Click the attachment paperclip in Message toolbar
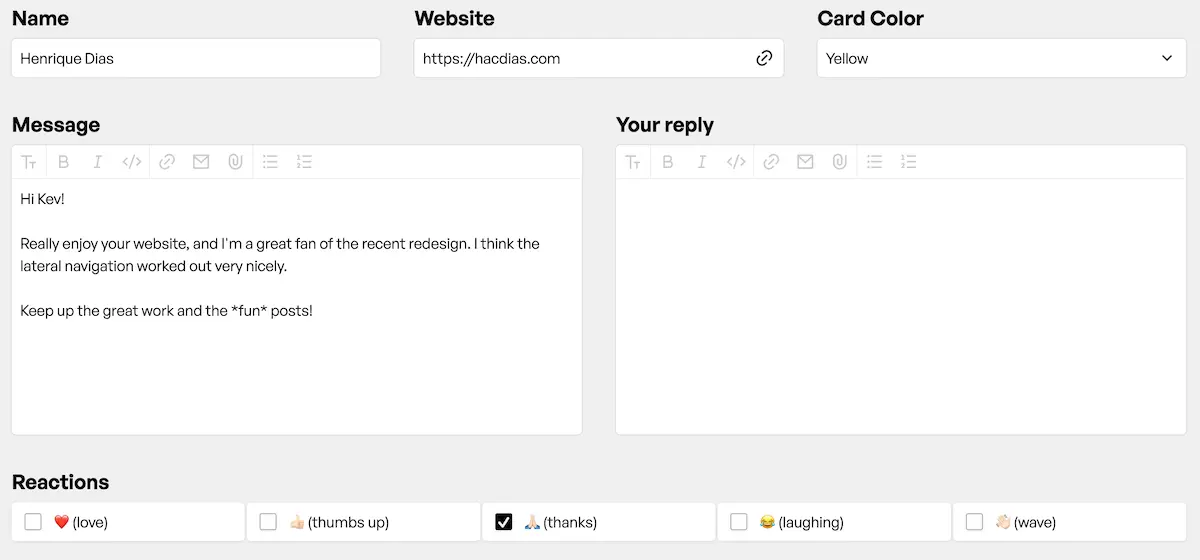1200x560 pixels. click(235, 162)
